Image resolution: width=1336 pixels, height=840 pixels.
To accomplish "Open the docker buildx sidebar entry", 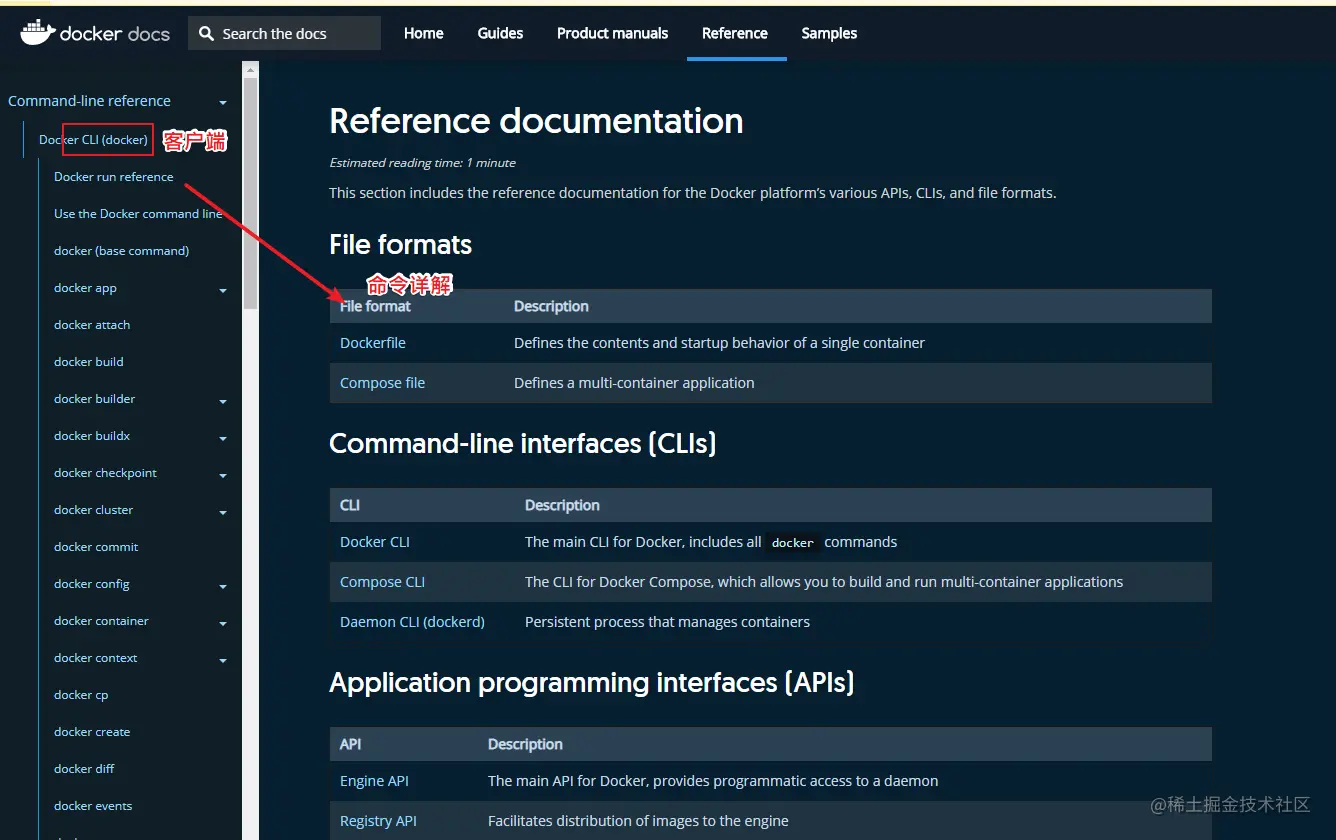I will [x=92, y=436].
